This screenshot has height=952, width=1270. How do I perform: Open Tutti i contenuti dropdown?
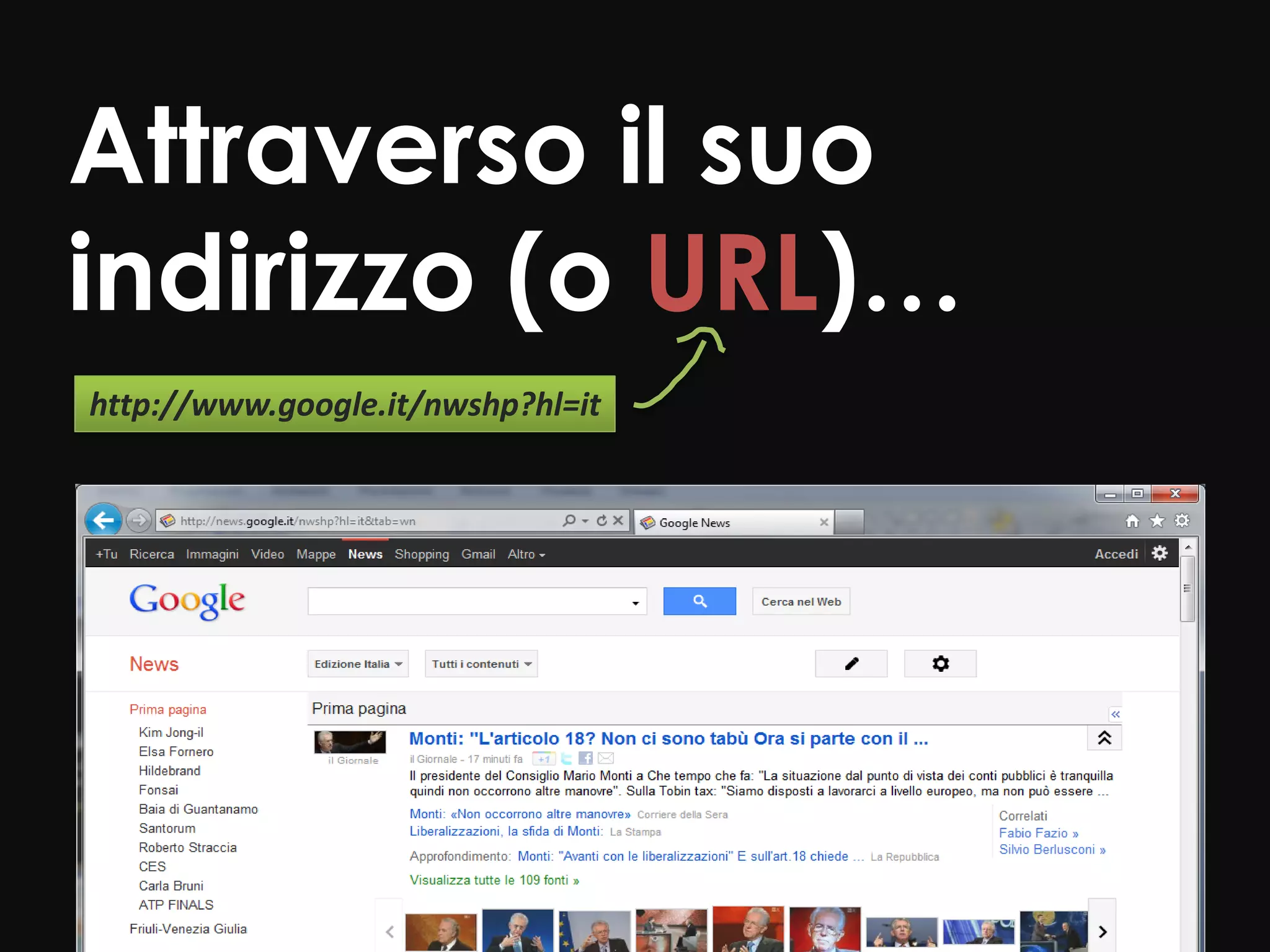click(x=481, y=664)
